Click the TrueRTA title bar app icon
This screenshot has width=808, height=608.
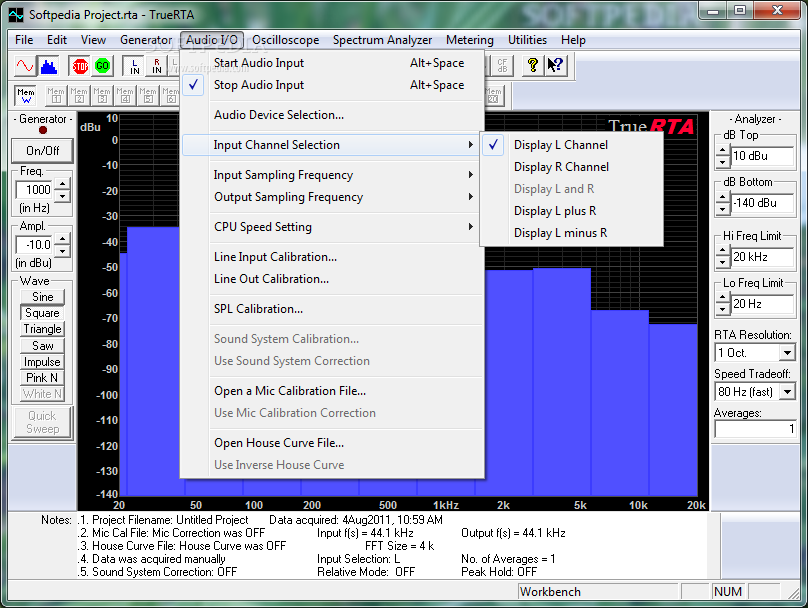click(16, 14)
